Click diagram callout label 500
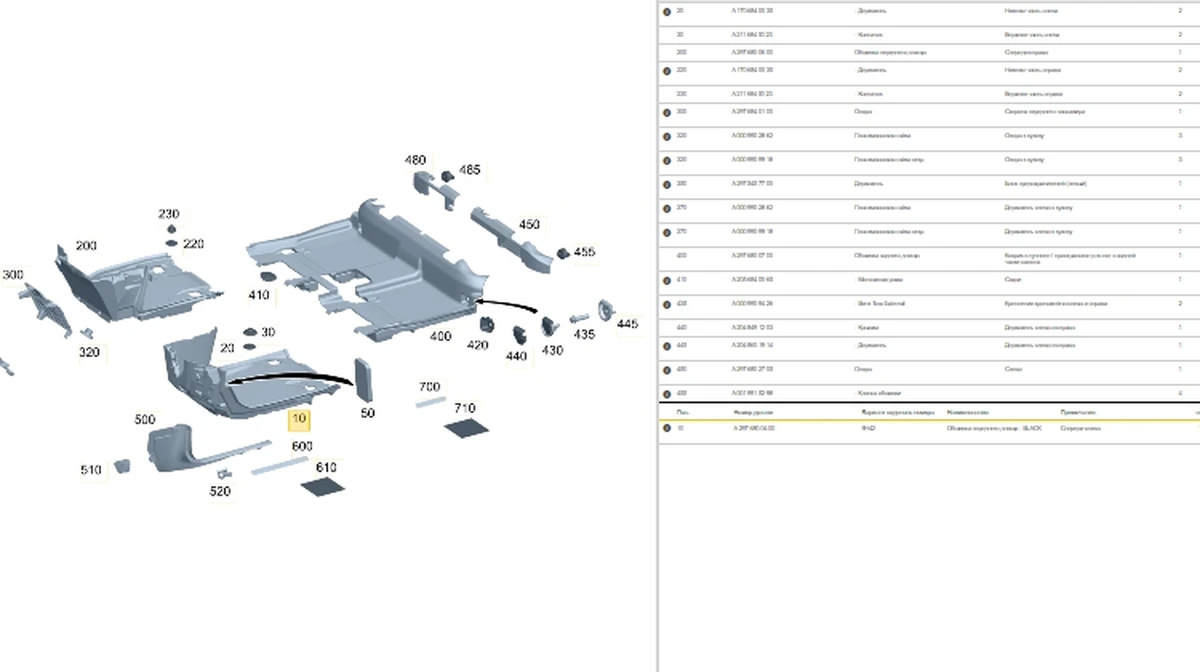Screen dimensions: 1200x672 click(x=145, y=420)
